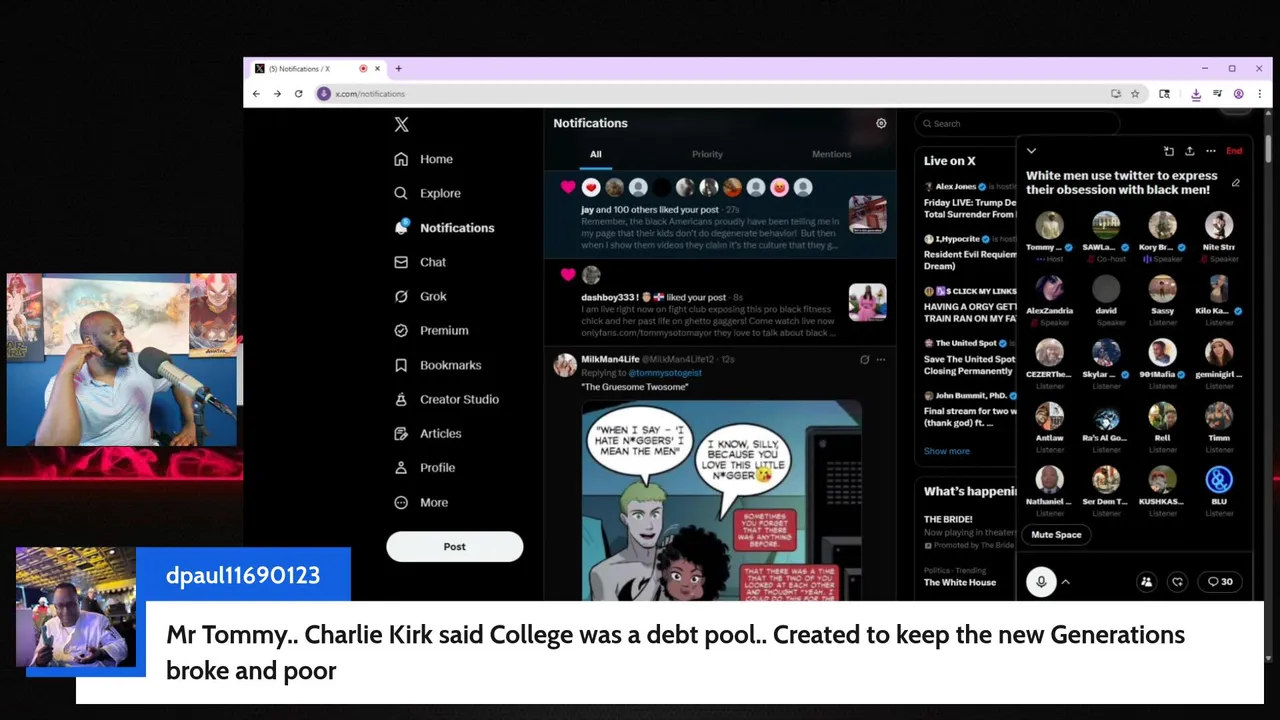The image size is (1280, 720).
Task: Switch to the Priority tab
Action: [x=707, y=154]
